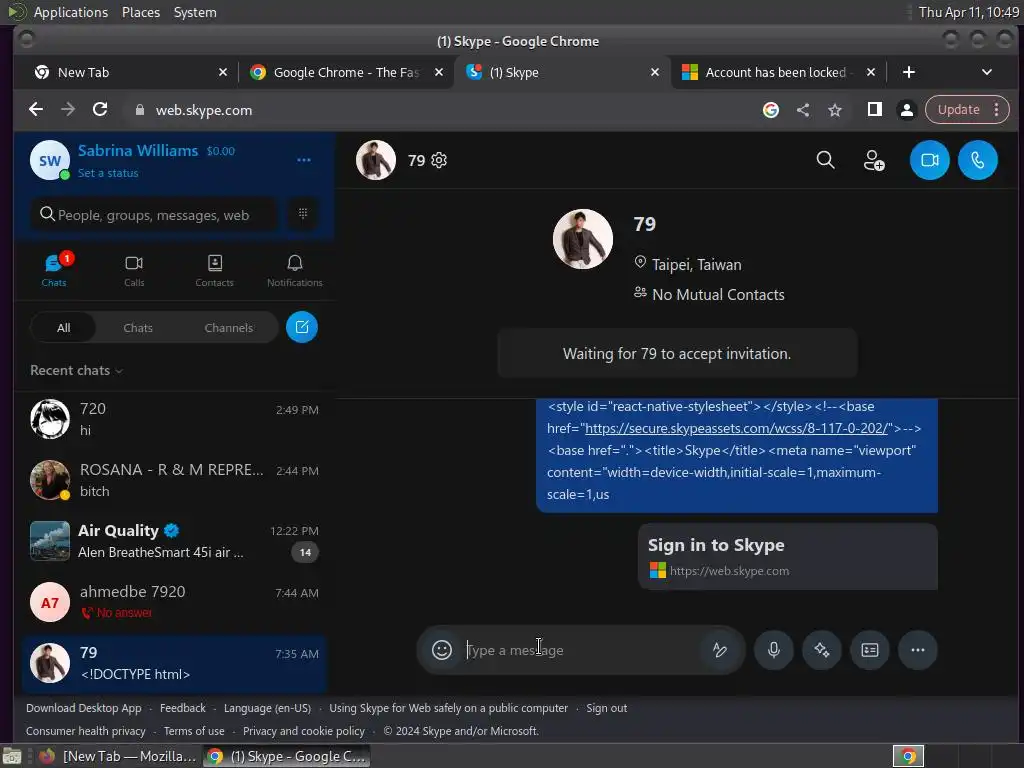Share this page from address bar
1024x768 pixels.
coord(803,110)
